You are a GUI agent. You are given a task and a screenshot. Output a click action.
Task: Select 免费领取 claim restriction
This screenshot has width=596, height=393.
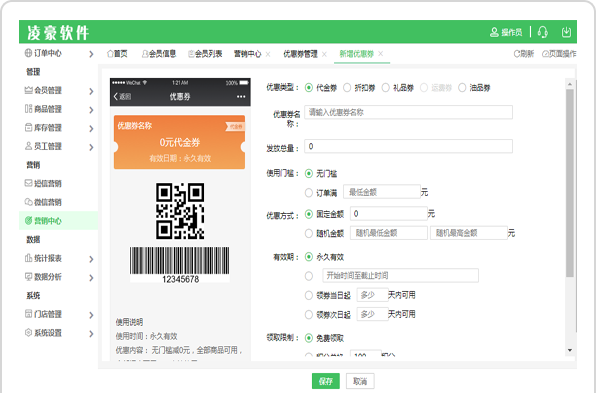pos(309,338)
